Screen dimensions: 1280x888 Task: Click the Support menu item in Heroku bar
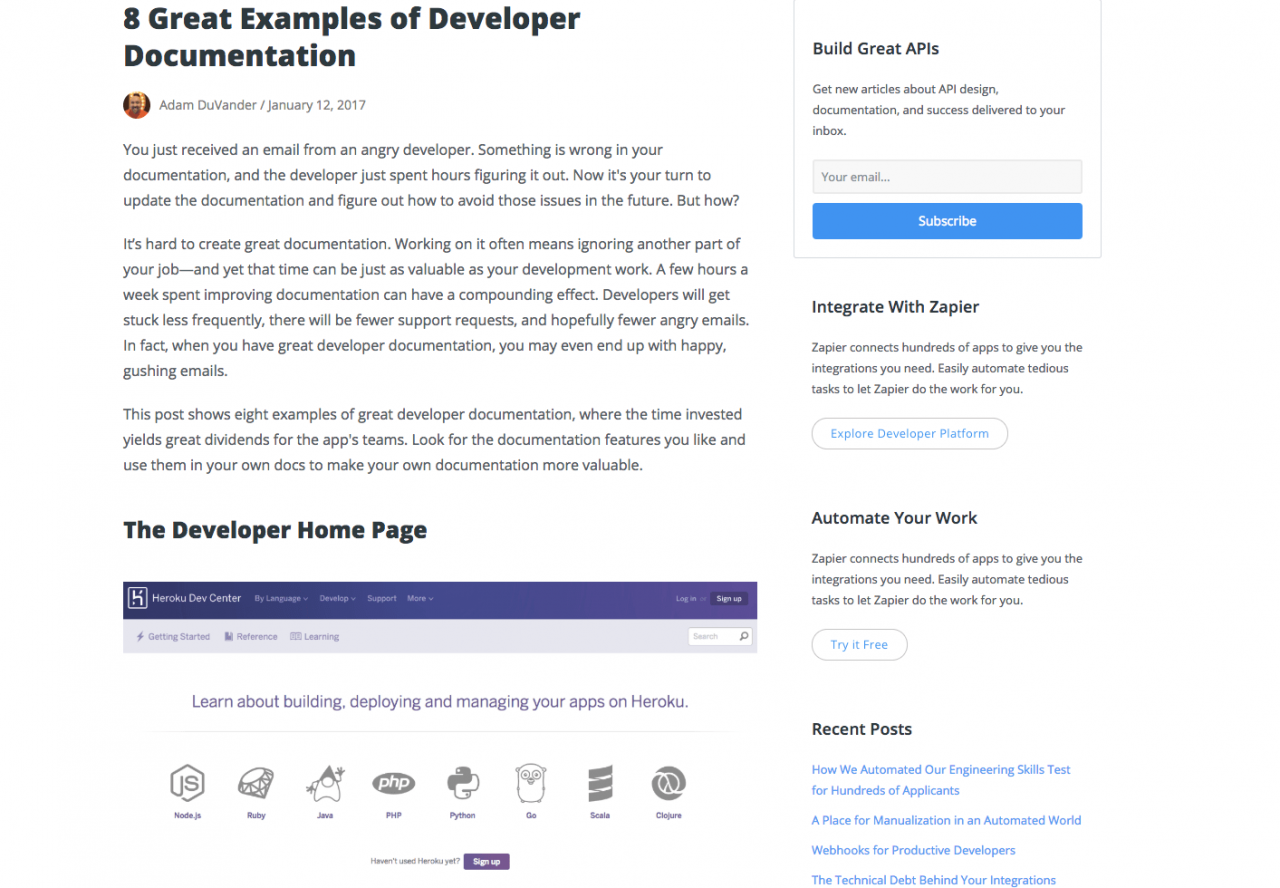[x=382, y=598]
